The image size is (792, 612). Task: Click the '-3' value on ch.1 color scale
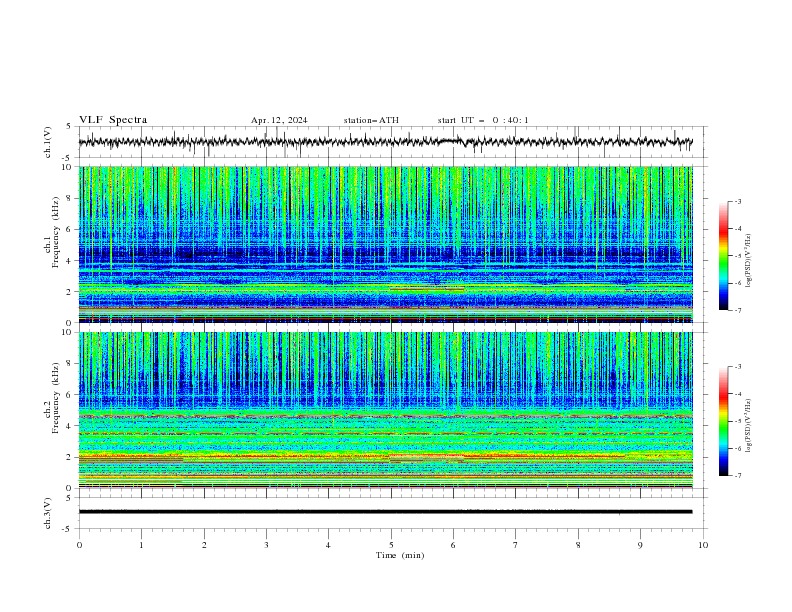pyautogui.click(x=737, y=201)
